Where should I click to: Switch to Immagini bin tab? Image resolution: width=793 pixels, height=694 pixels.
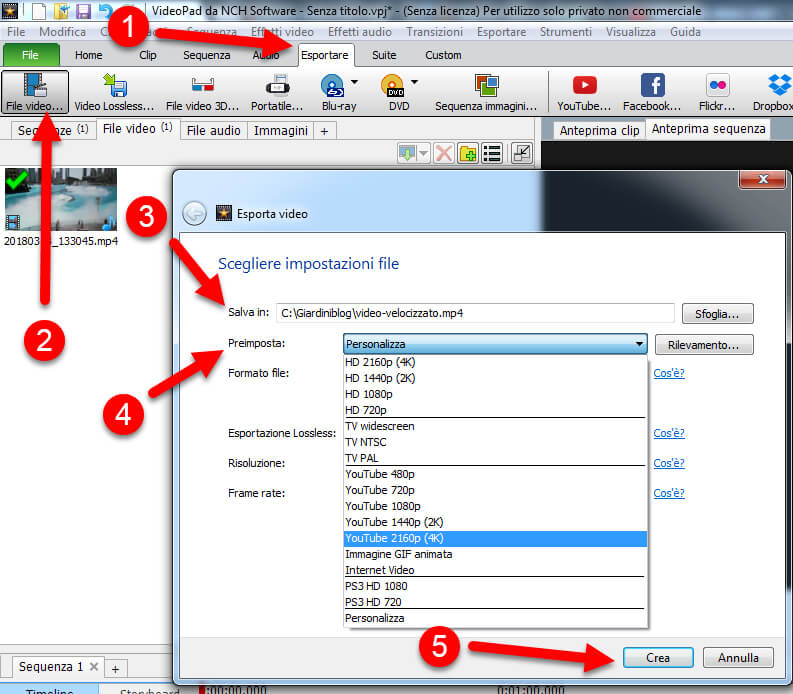pos(281,131)
